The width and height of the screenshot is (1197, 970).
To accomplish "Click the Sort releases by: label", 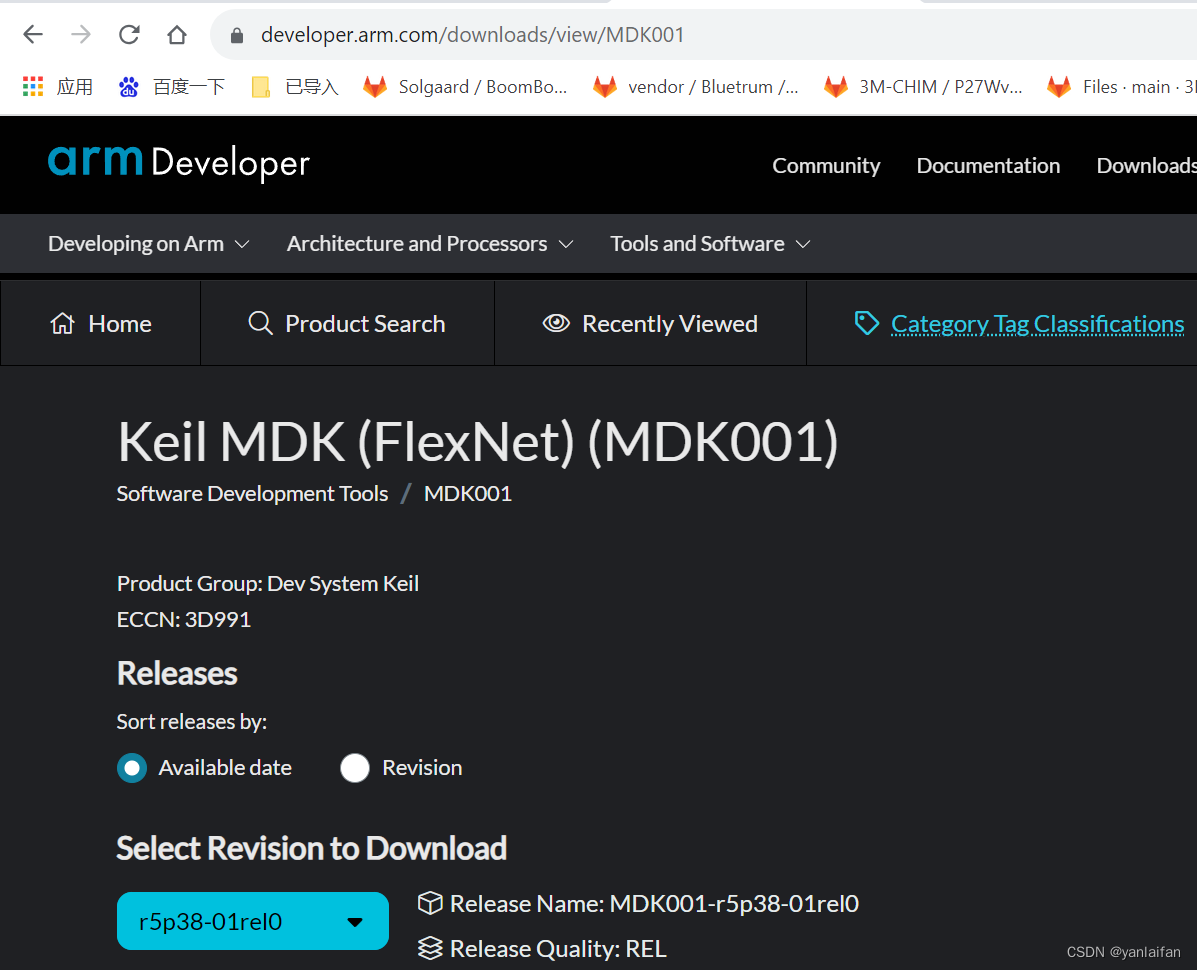I will tap(192, 722).
